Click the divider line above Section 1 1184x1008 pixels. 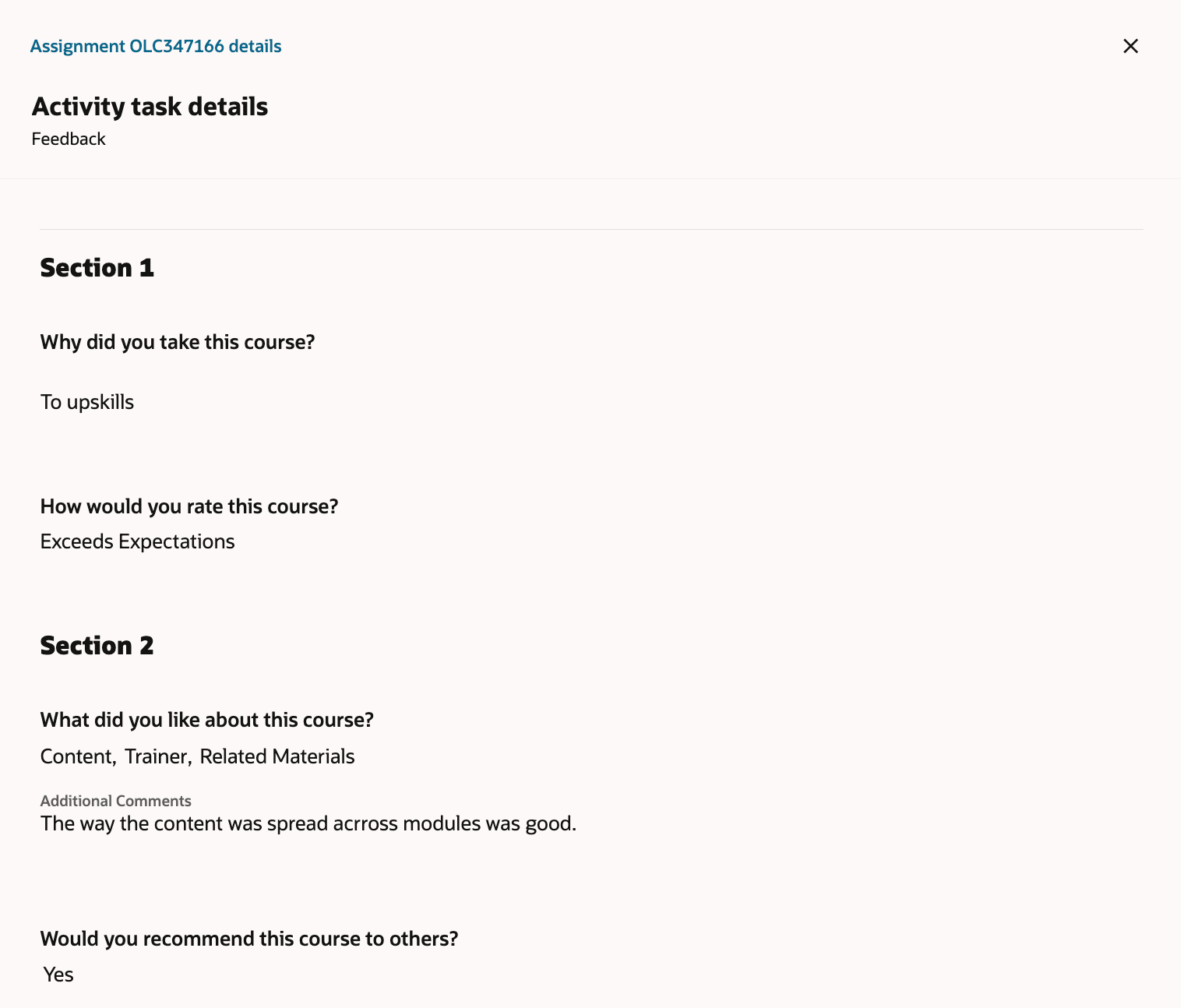pos(592,229)
